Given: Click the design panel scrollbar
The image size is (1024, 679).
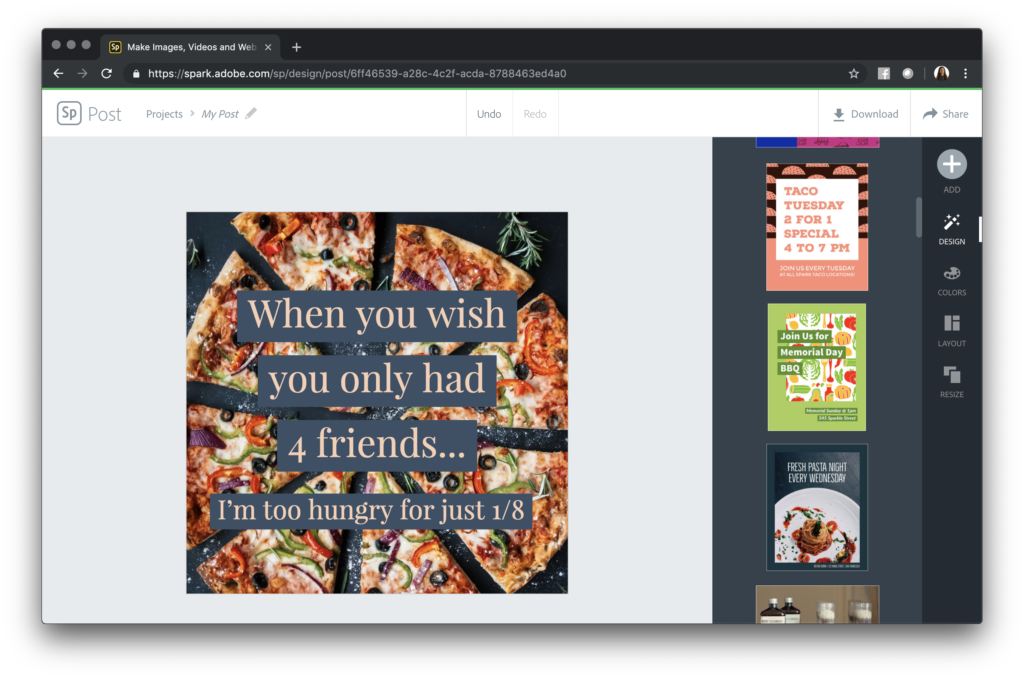Looking at the screenshot, I should coord(918,217).
